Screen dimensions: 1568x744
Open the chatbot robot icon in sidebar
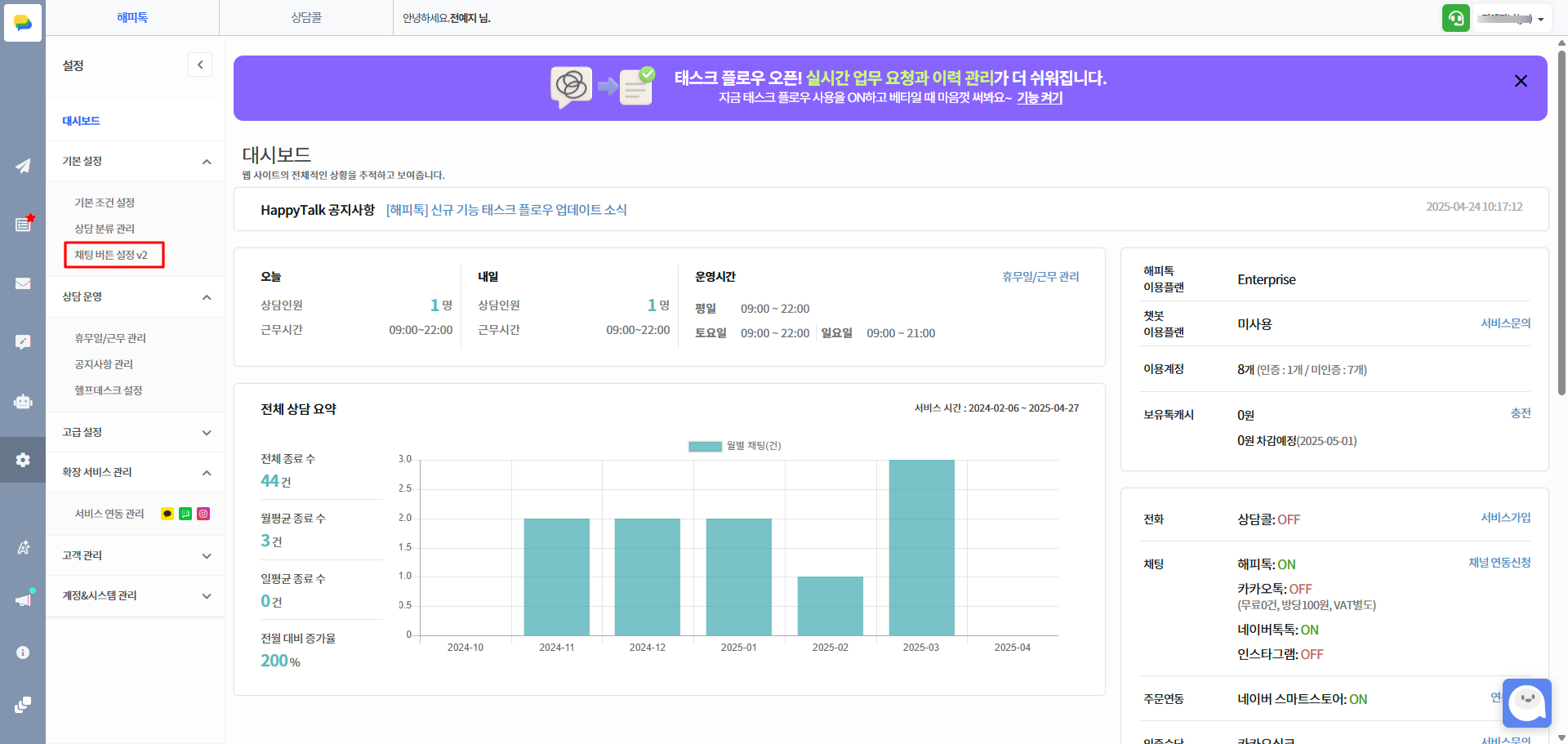(x=23, y=401)
